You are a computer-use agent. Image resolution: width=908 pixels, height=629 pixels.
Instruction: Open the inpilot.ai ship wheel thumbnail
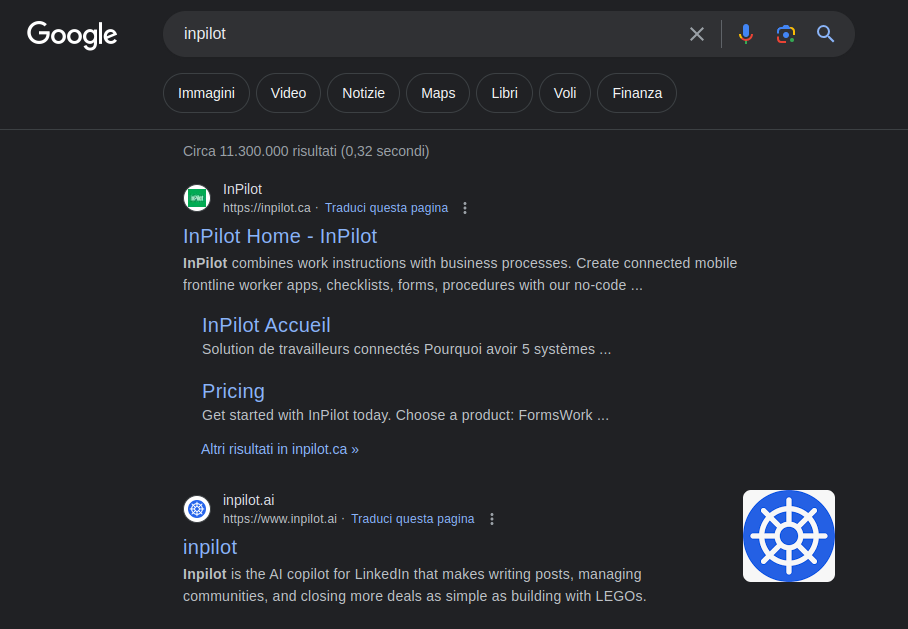[788, 536]
